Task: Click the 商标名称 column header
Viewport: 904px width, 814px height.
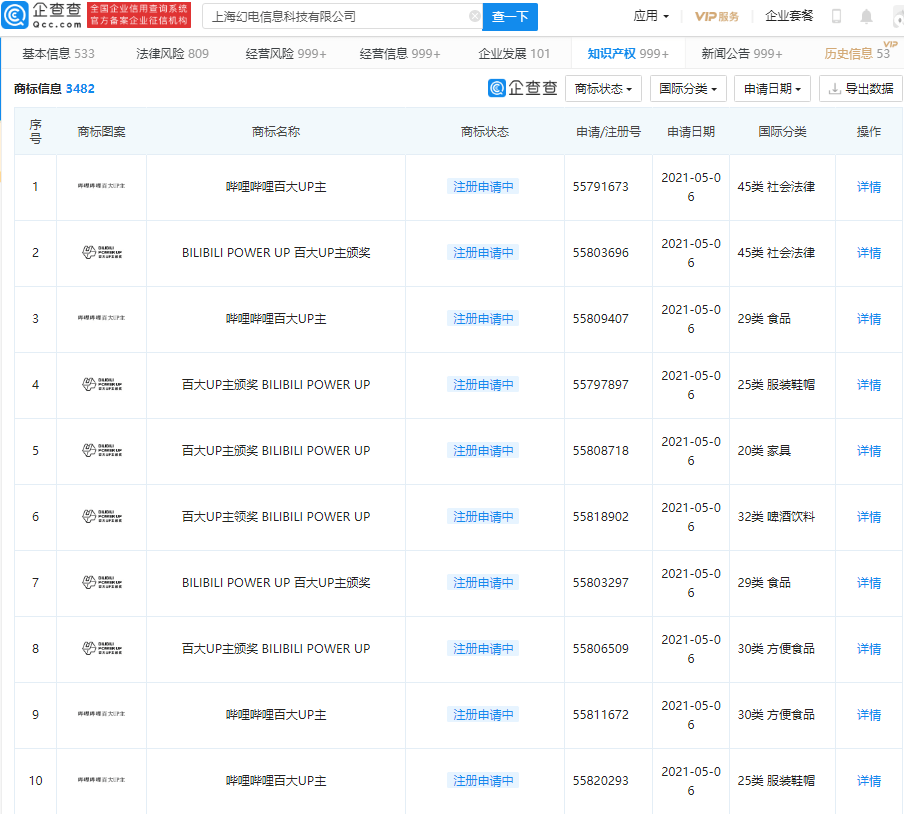Action: tap(276, 132)
